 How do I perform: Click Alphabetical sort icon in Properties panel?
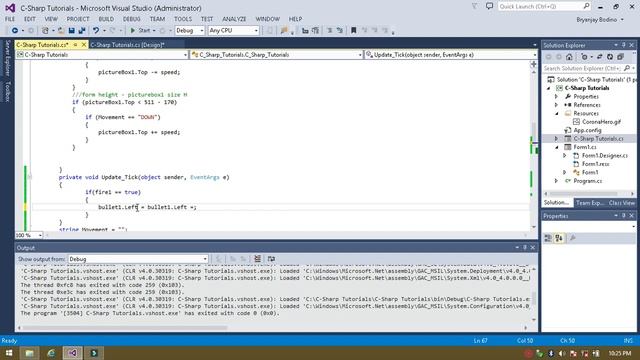click(x=559, y=238)
